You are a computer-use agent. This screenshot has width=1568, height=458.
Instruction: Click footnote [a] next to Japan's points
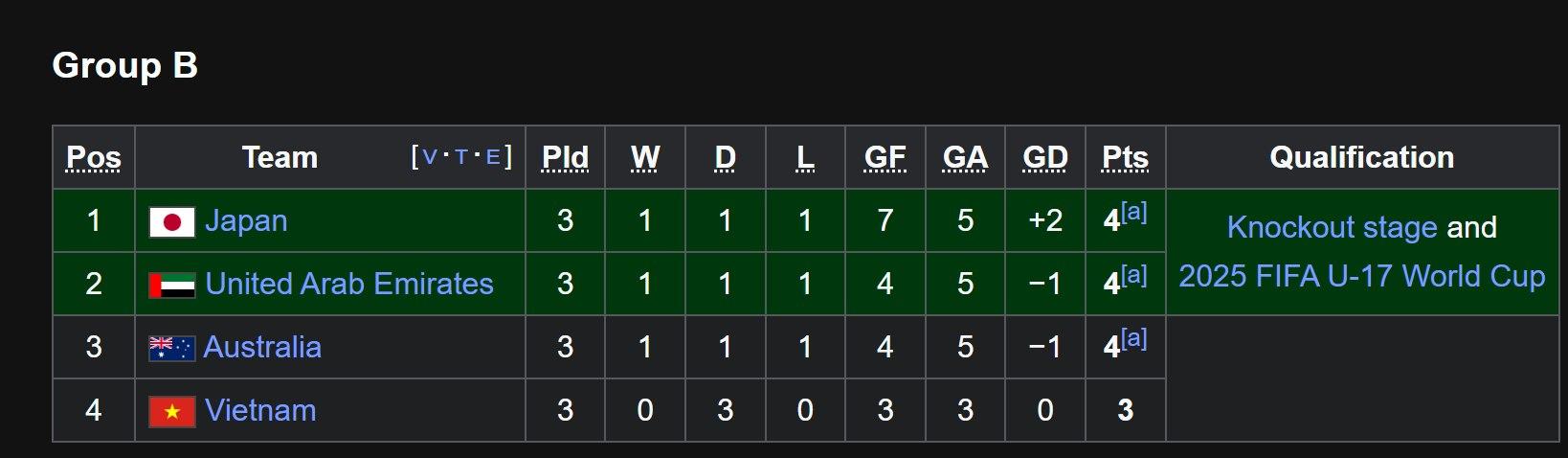pyautogui.click(x=1134, y=213)
